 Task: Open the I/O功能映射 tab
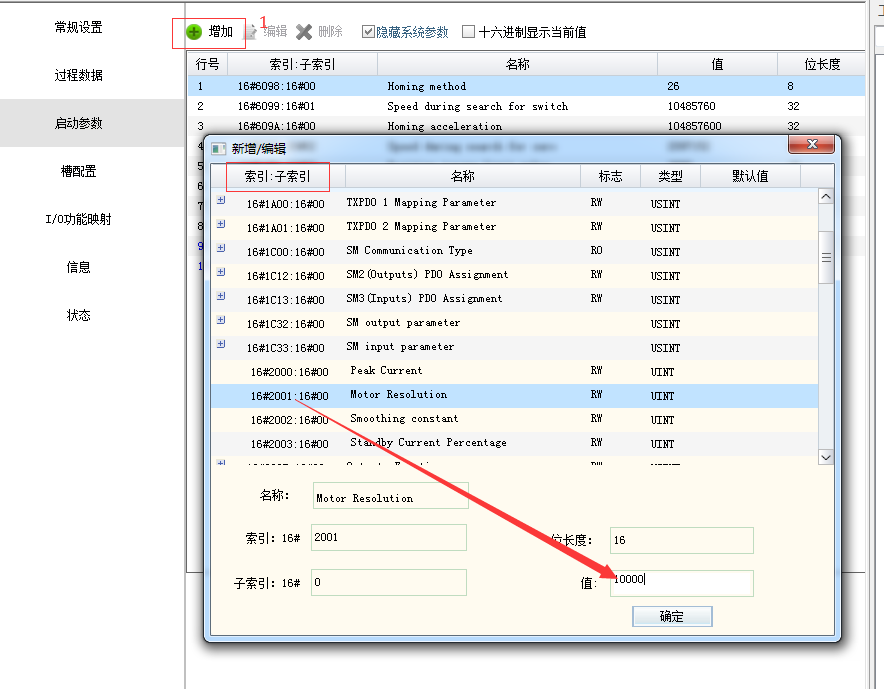pyautogui.click(x=78, y=219)
